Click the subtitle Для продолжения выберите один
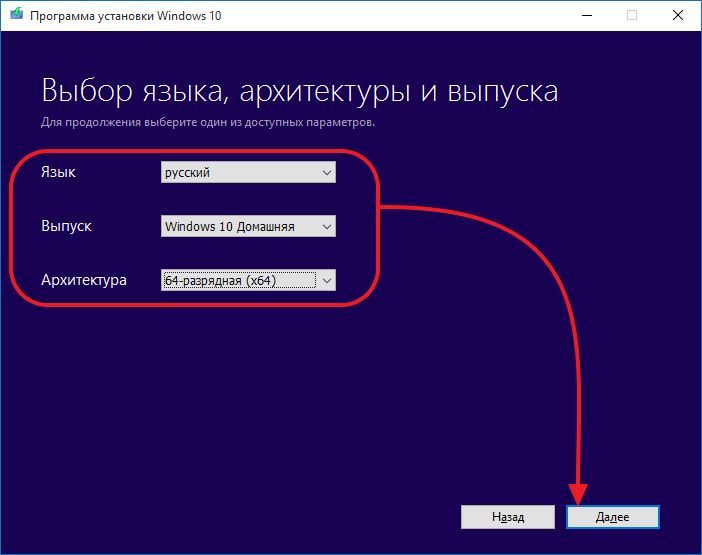This screenshot has width=702, height=555. click(208, 122)
